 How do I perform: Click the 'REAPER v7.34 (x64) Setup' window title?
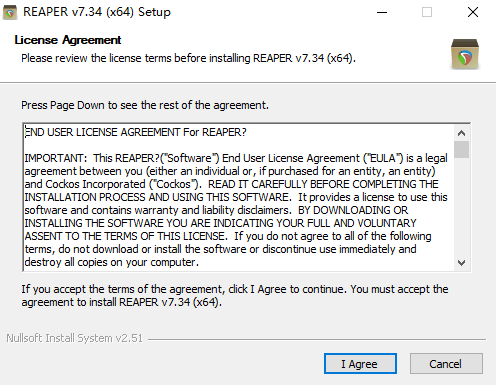coord(97,12)
